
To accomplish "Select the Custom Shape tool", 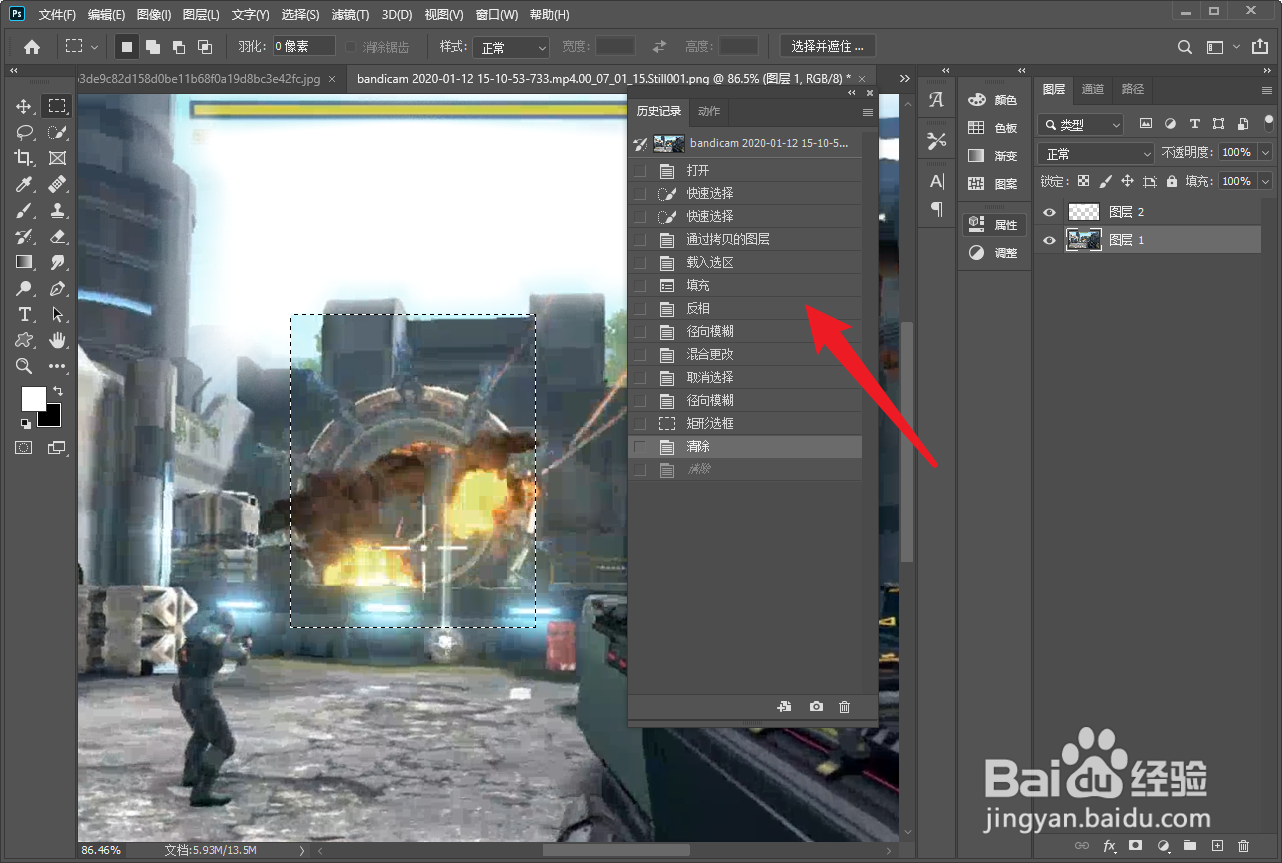I will 24,340.
